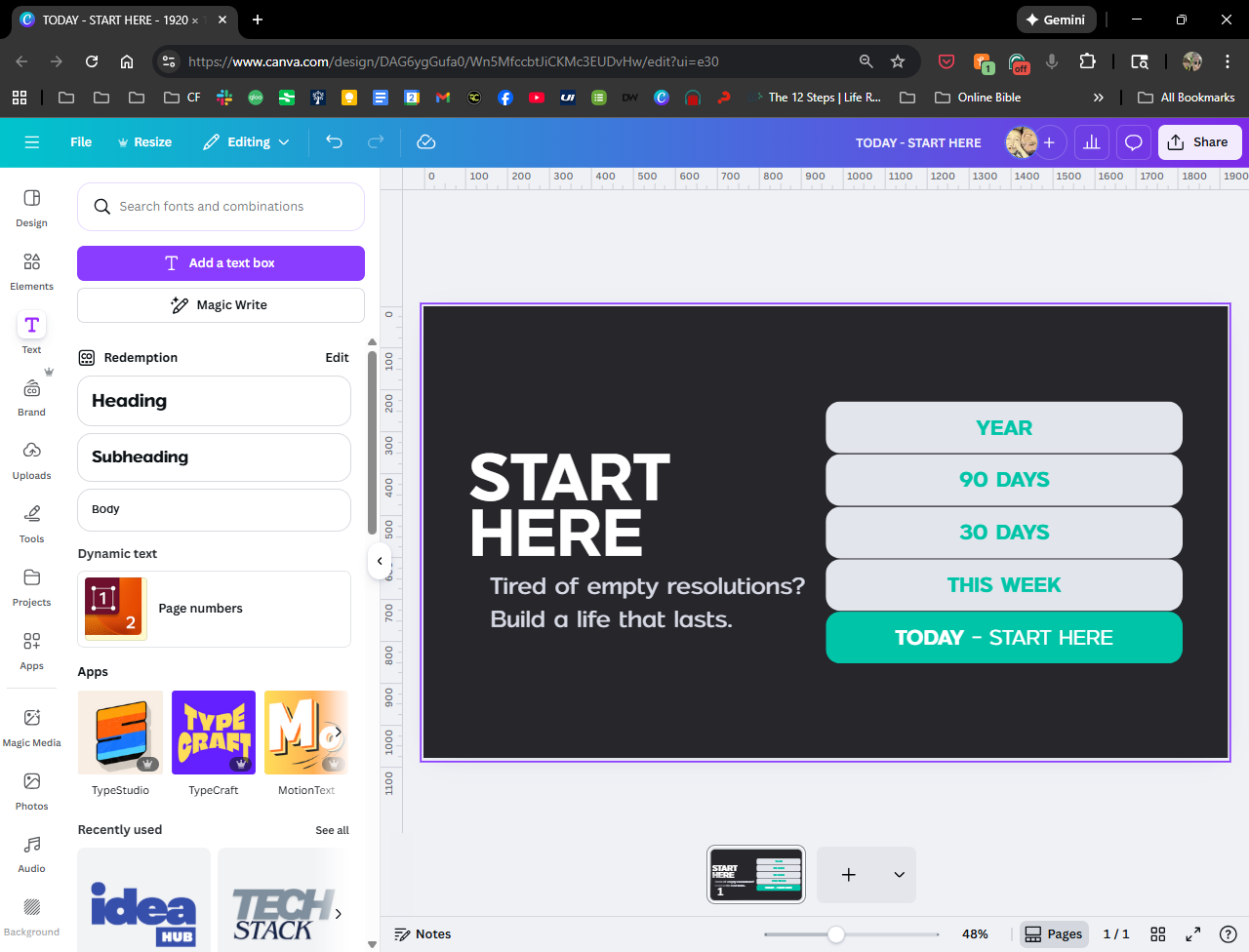Viewport: 1249px width, 952px height.
Task: Open the File menu
Action: pos(81,142)
